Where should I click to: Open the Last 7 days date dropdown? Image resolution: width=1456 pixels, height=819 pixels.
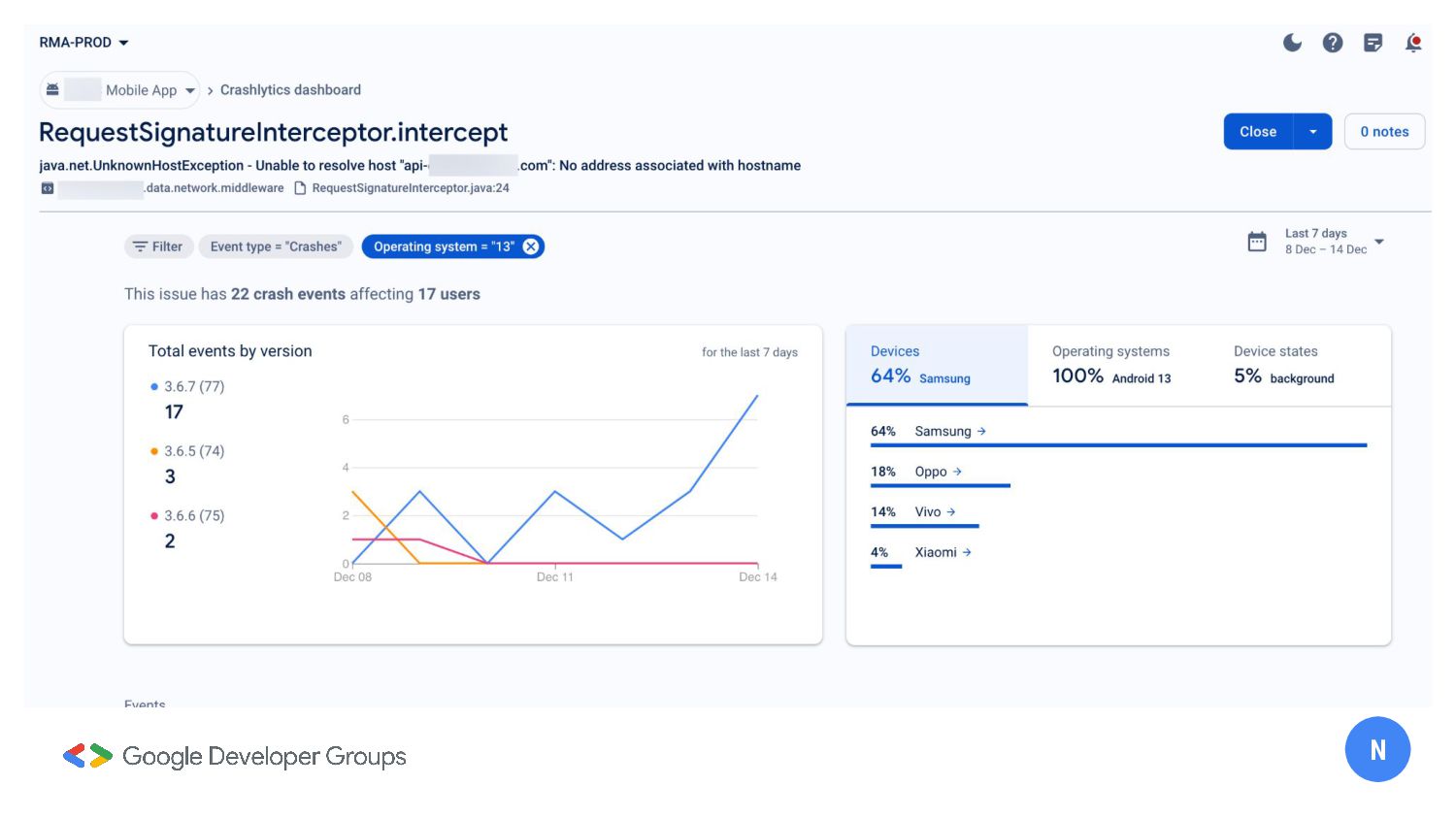point(1379,242)
